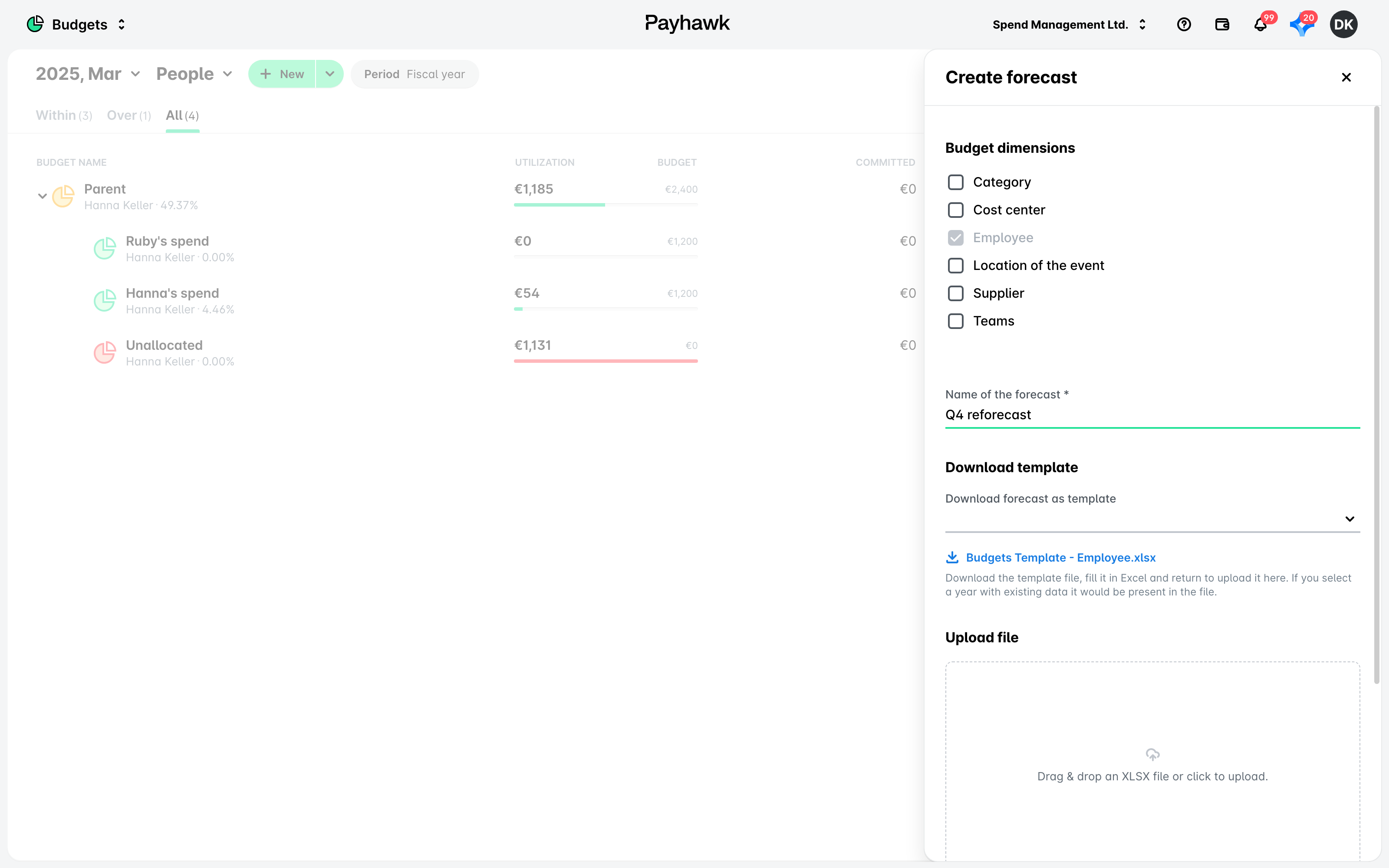Open the DK user avatar menu
Screen dimensions: 1389x868
(1343, 24)
